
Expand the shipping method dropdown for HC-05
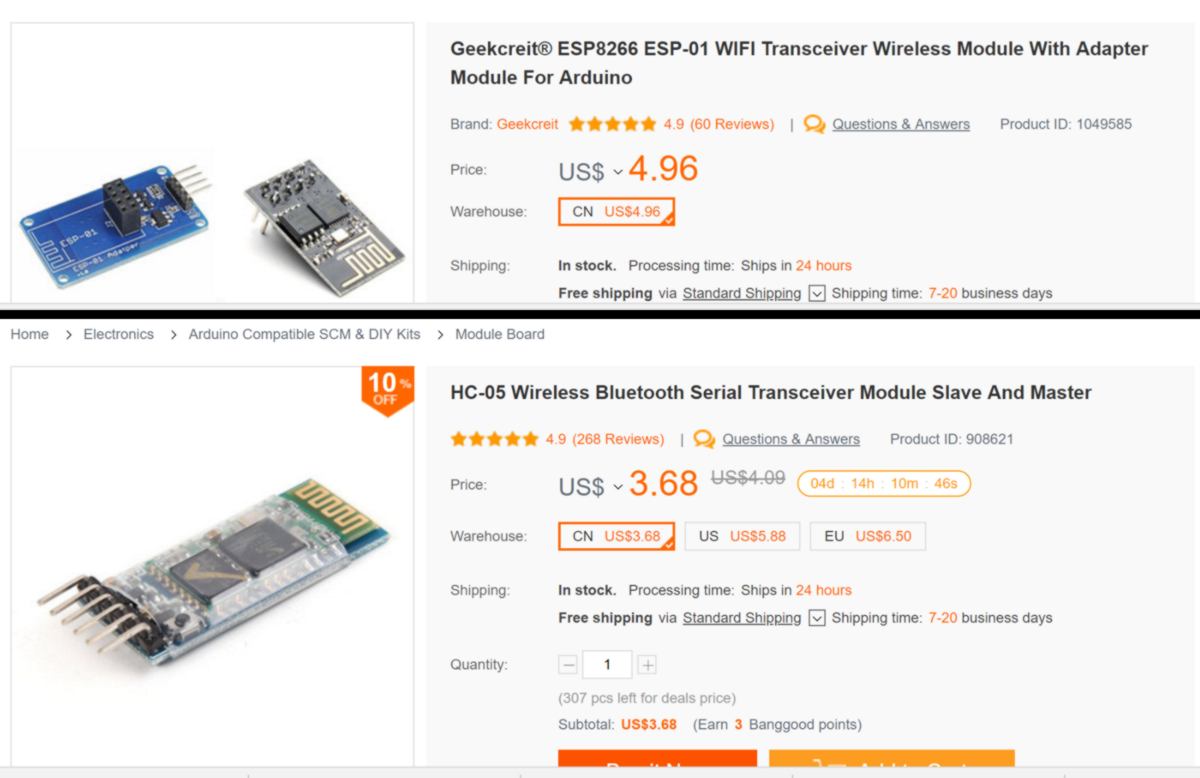click(x=817, y=618)
